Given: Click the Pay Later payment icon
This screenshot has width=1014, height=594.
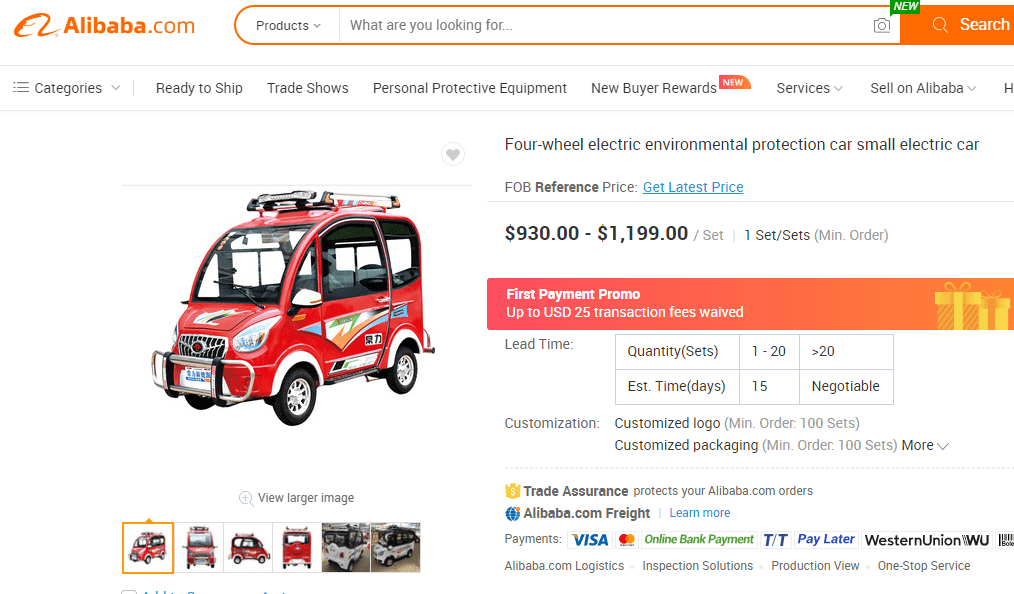Looking at the screenshot, I should (825, 540).
